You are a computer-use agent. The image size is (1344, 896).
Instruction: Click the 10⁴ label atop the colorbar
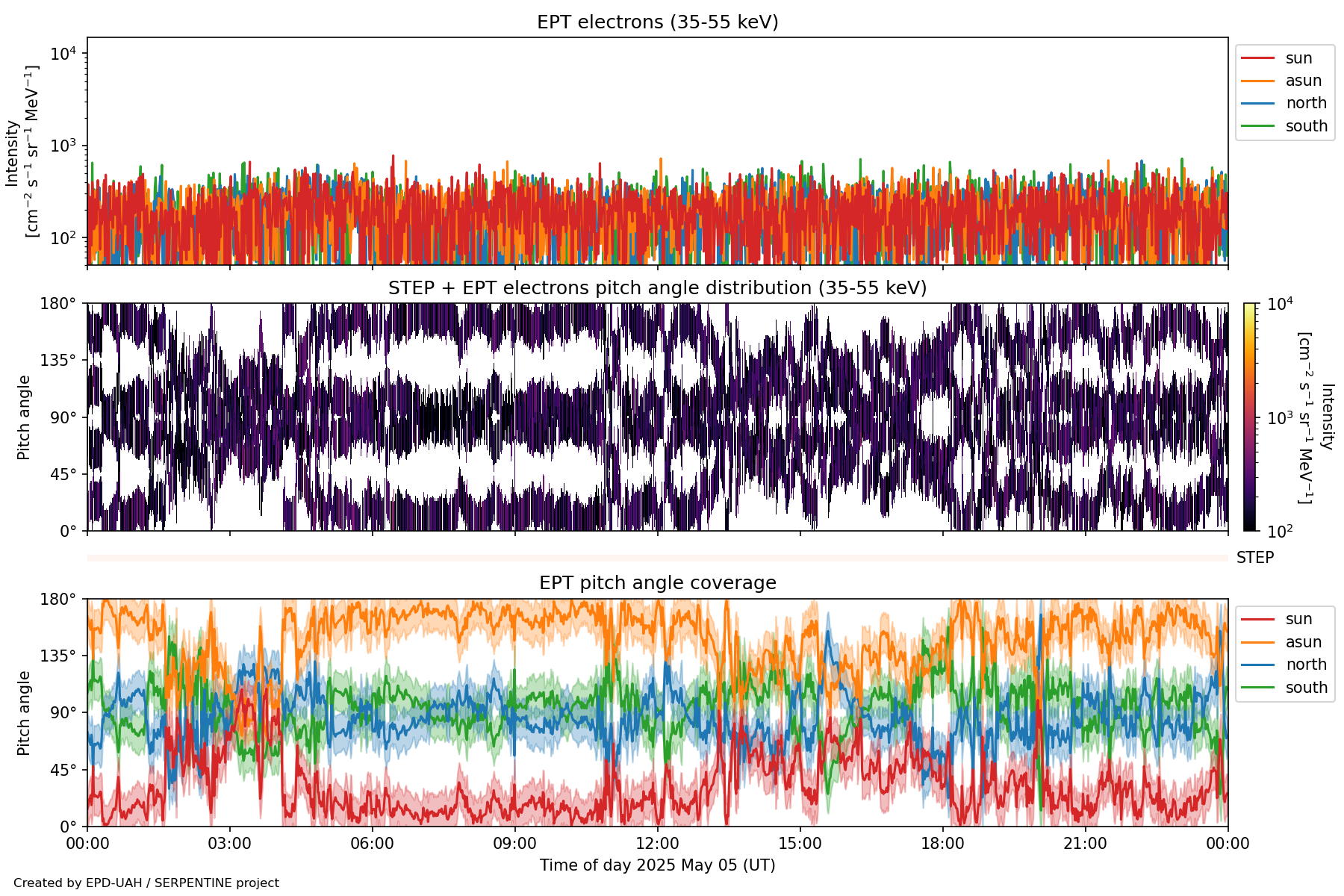(x=1280, y=304)
